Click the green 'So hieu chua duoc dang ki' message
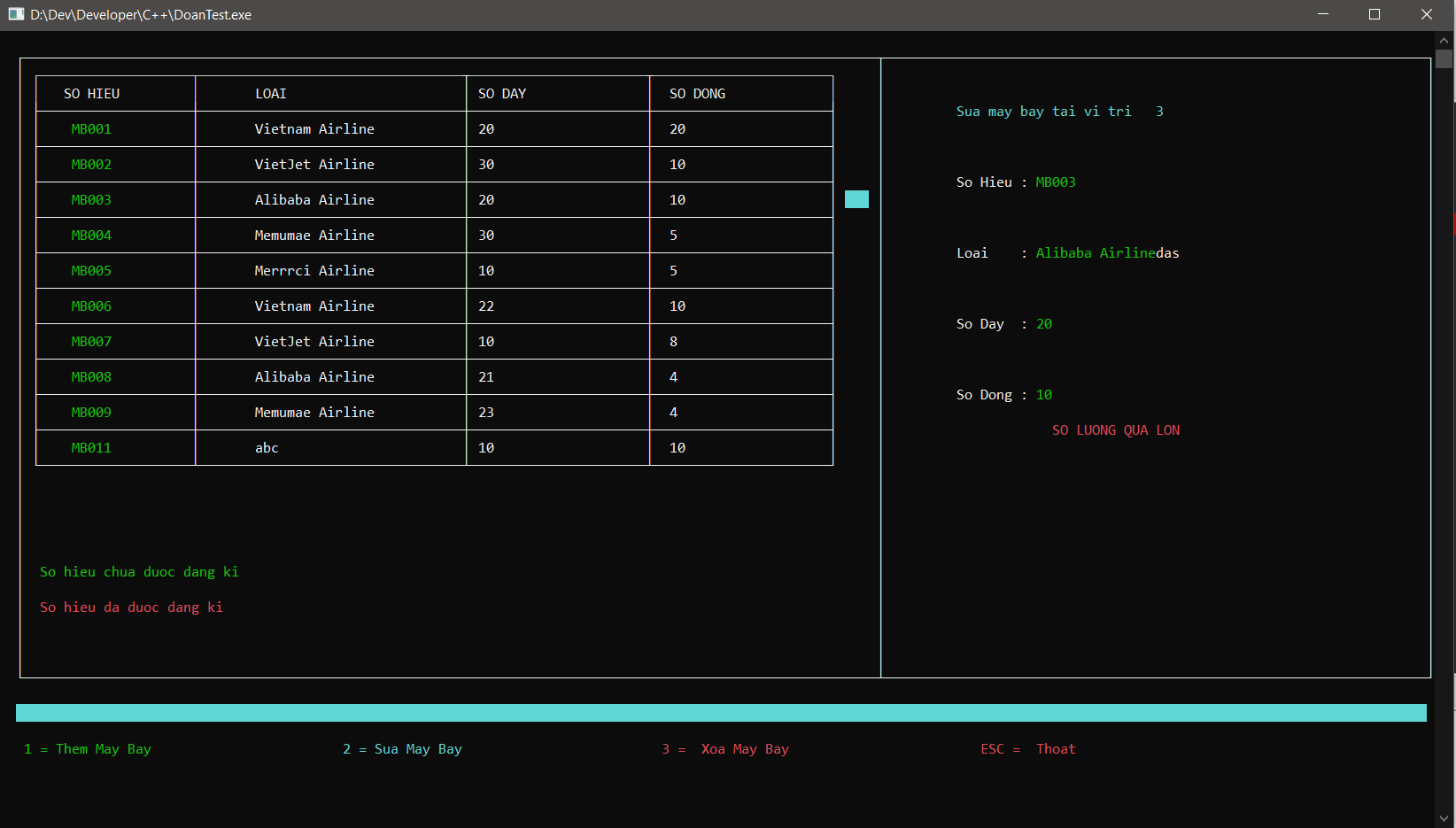The image size is (1456, 828). pos(139,571)
